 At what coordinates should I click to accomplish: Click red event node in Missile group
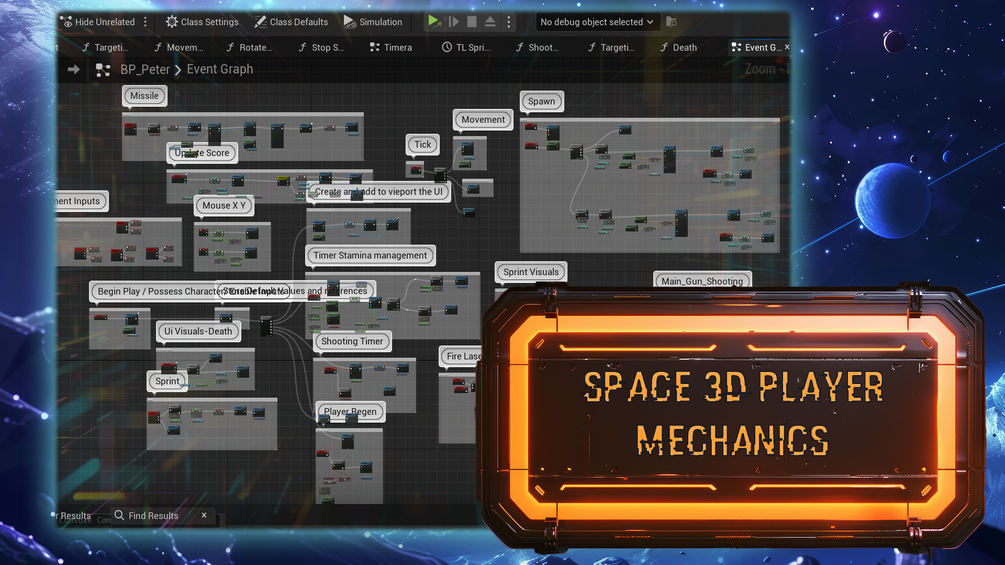point(130,129)
